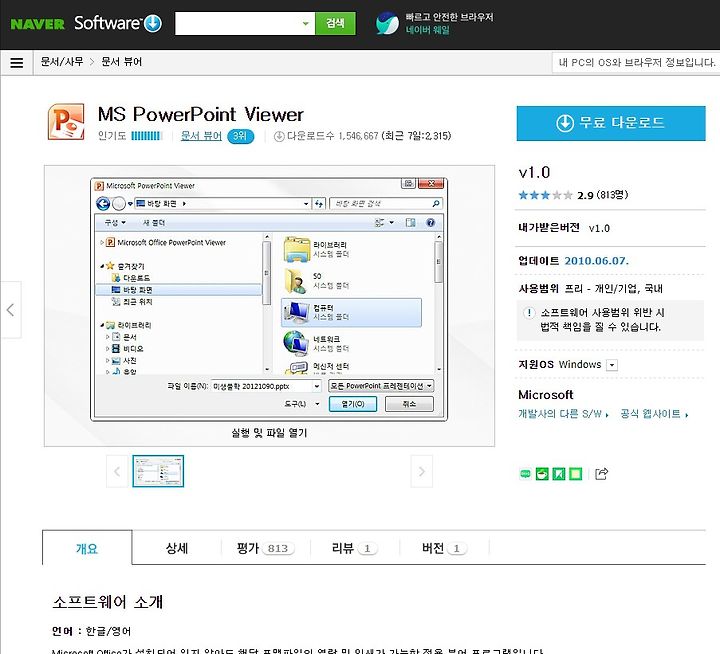Click the download count icon
Viewport: 720px width, 654px height.
(279, 136)
